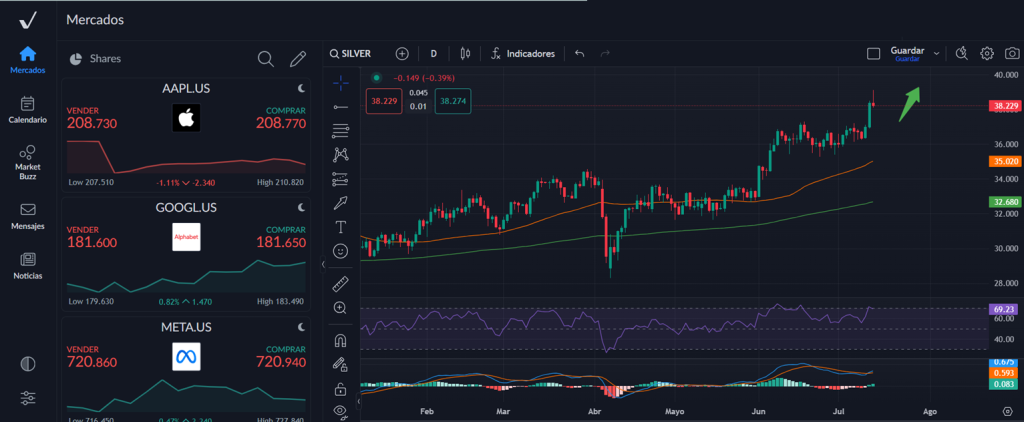This screenshot has height=422, width=1024.
Task: Take a chart snapshot with camera icon
Action: tap(1012, 54)
